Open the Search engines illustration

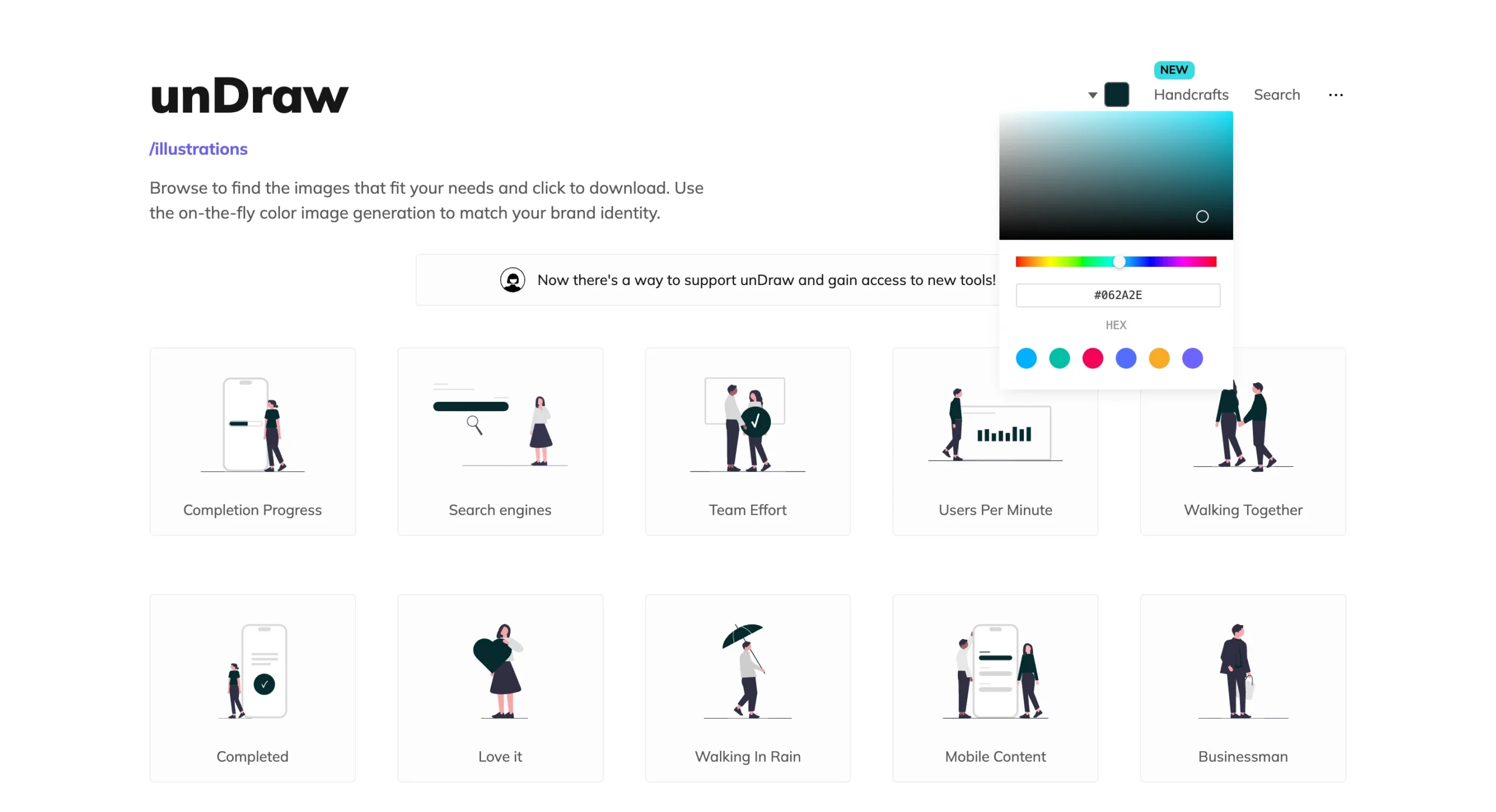coord(500,442)
